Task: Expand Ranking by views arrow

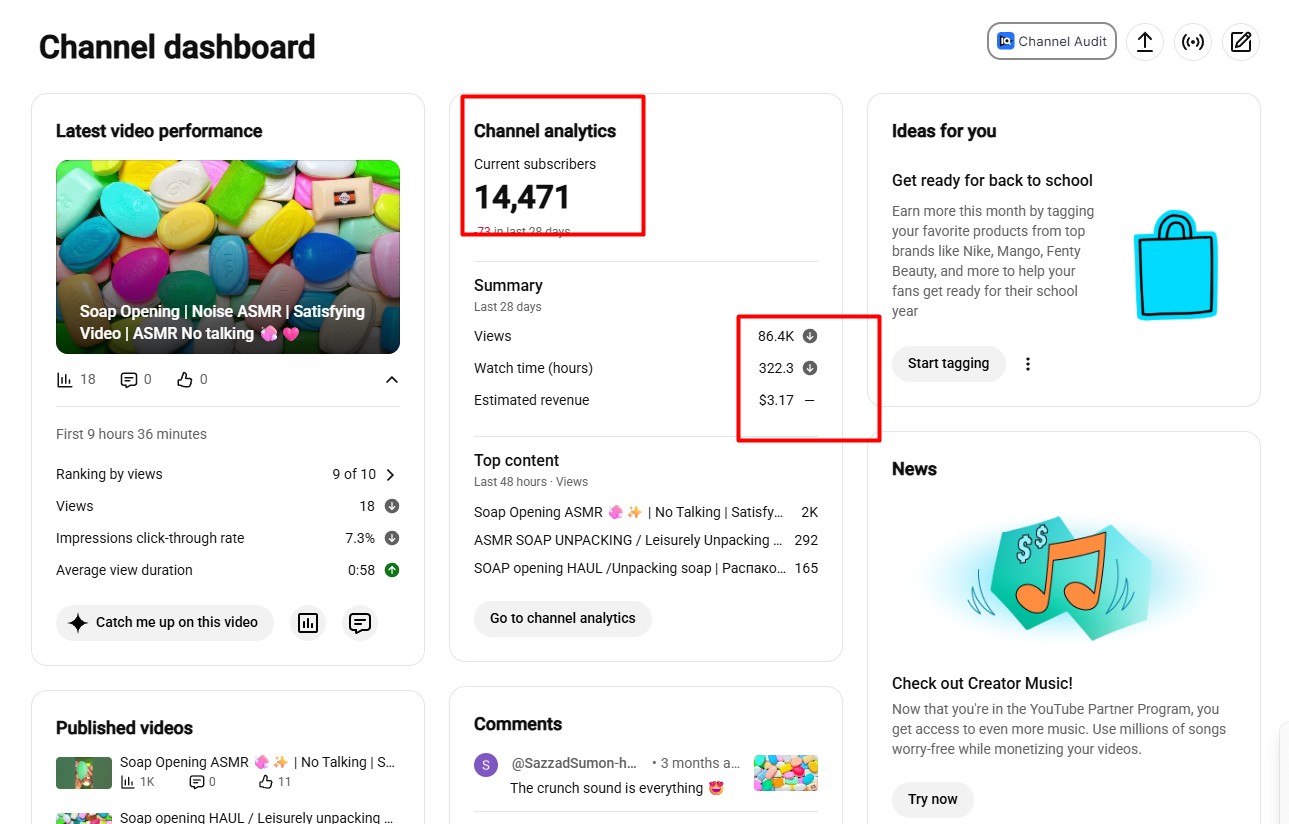Action: (x=391, y=474)
